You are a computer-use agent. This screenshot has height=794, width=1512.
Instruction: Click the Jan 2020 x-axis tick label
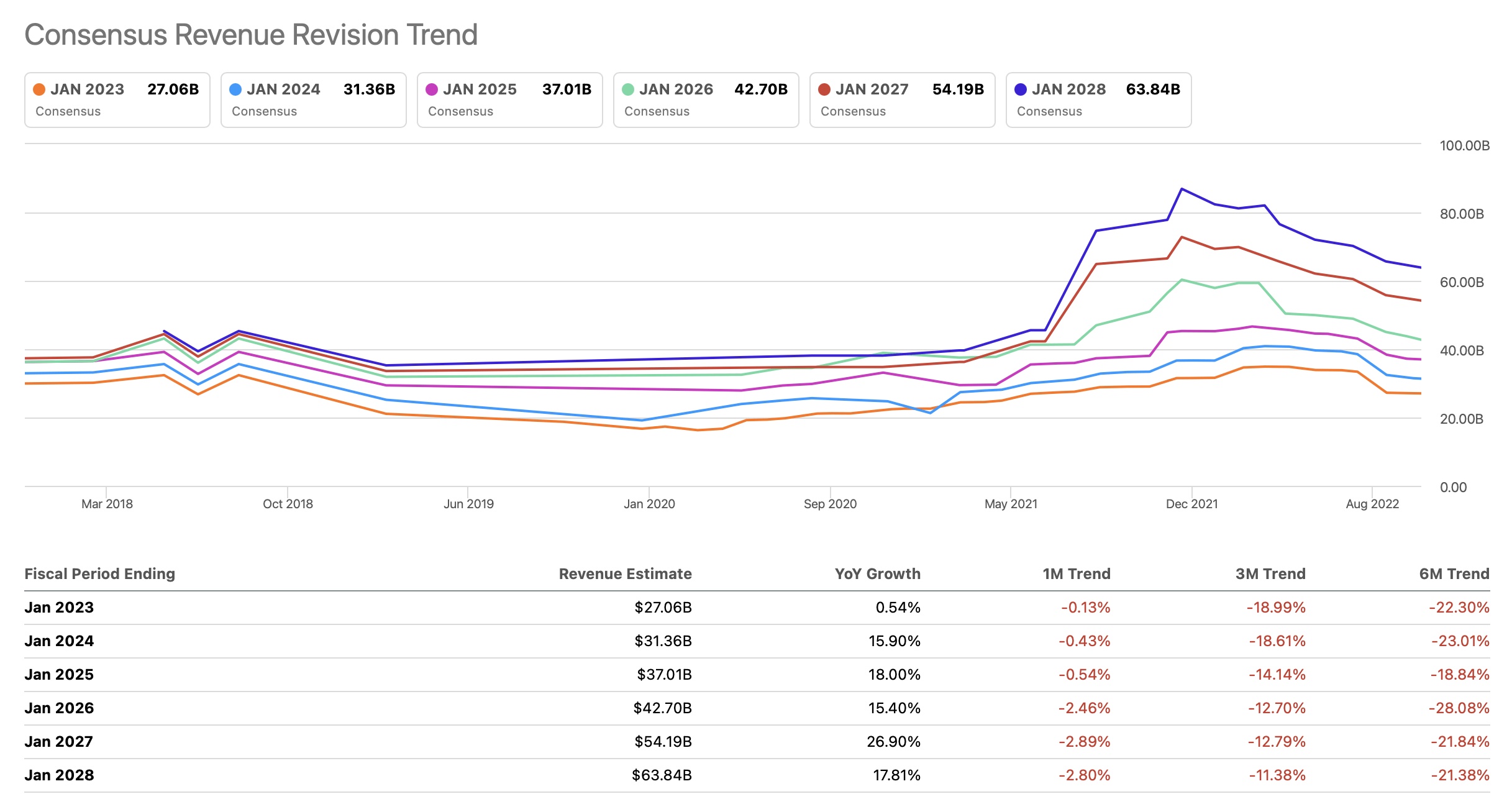649,504
